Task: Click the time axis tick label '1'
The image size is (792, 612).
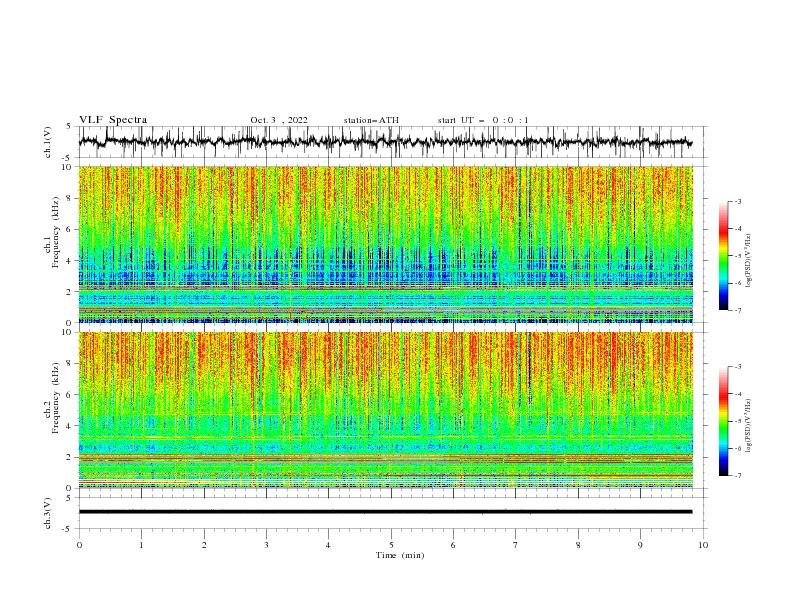Action: (141, 545)
